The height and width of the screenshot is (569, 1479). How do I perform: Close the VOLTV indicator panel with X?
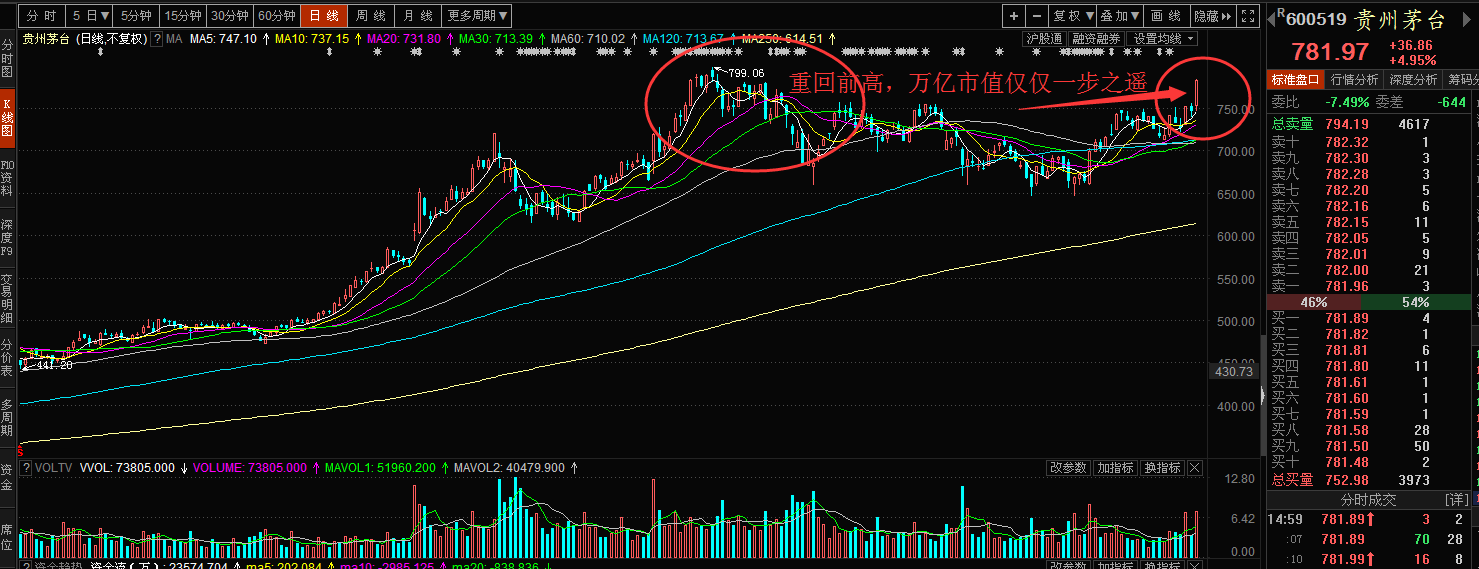[1194, 468]
